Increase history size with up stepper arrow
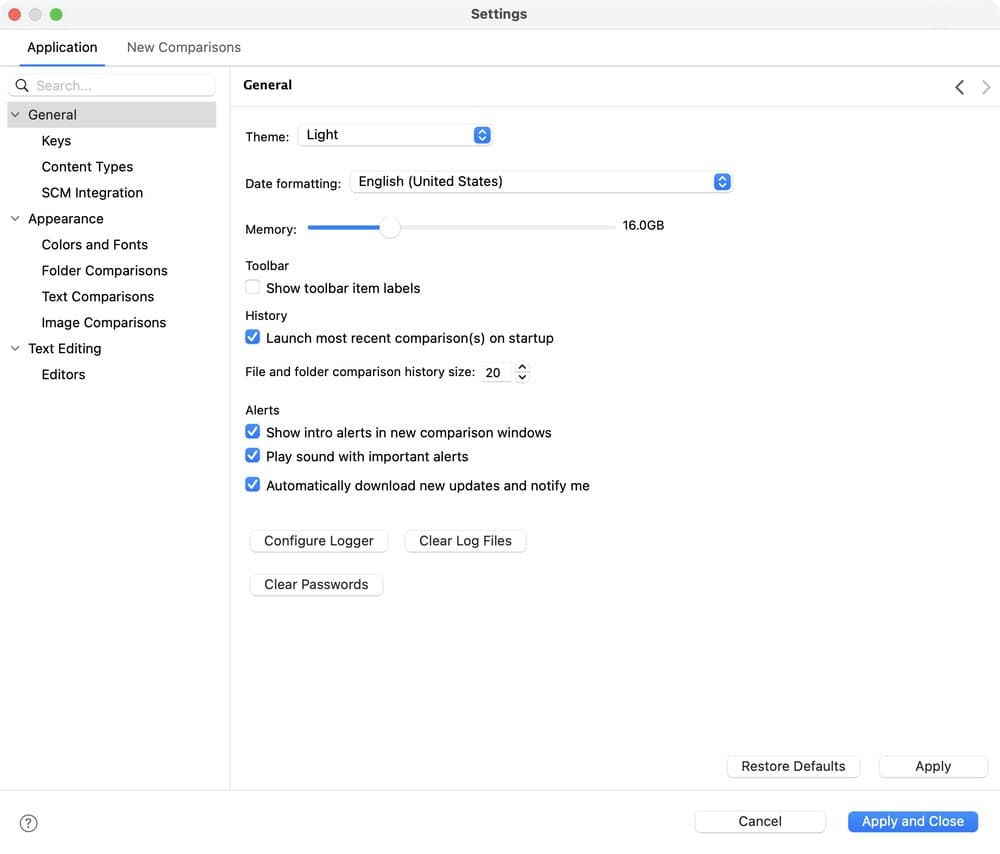The height and width of the screenshot is (854, 1000). pyautogui.click(x=522, y=367)
